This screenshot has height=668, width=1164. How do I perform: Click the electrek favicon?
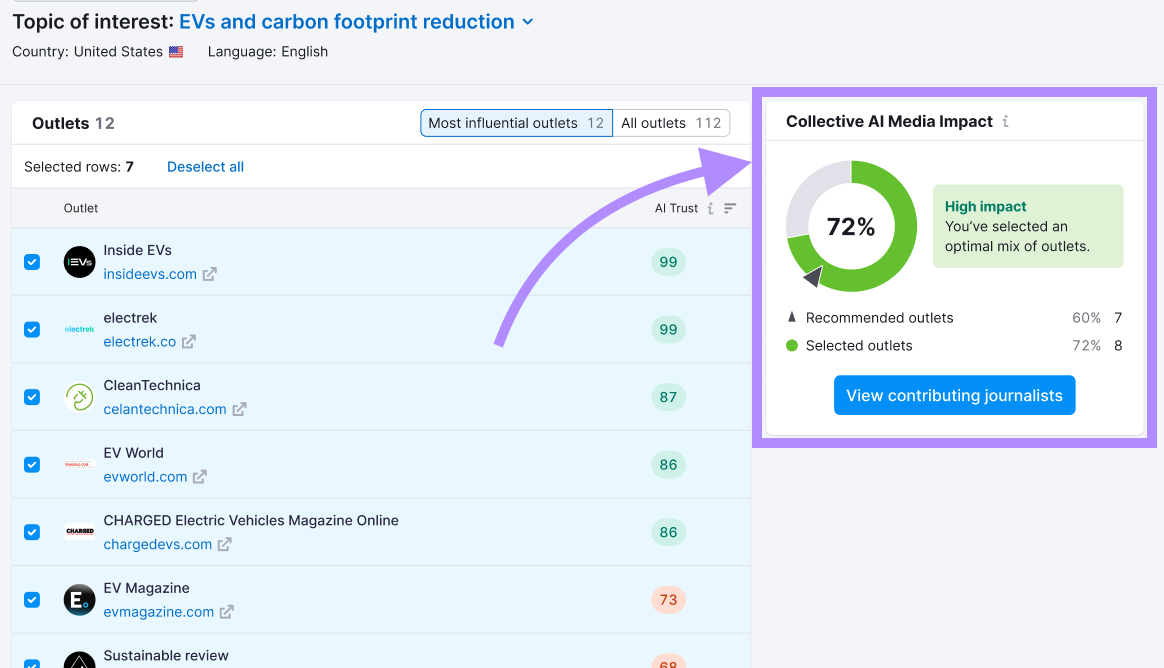coord(78,329)
